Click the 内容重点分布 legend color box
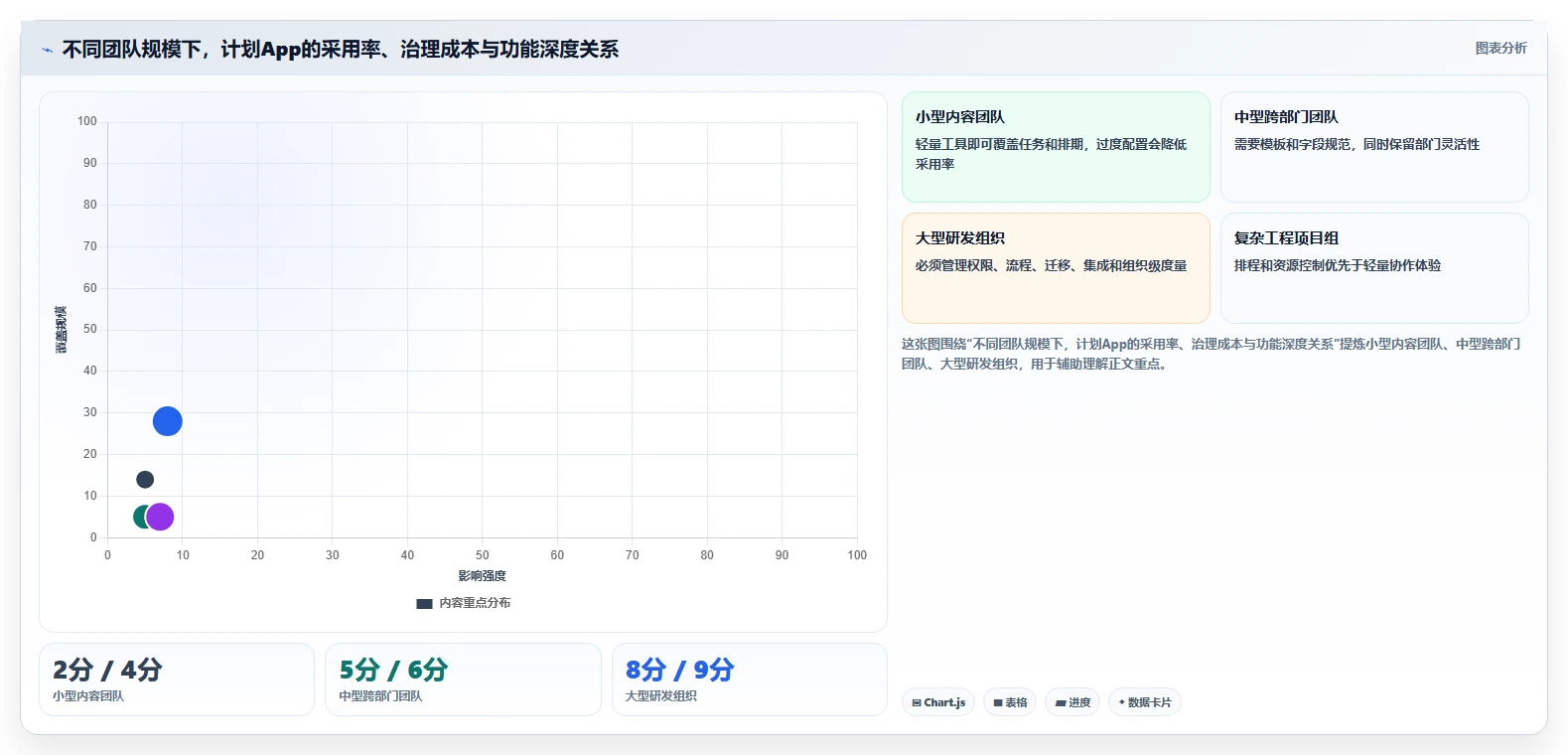Screen dimensions: 1568x755 click(424, 603)
